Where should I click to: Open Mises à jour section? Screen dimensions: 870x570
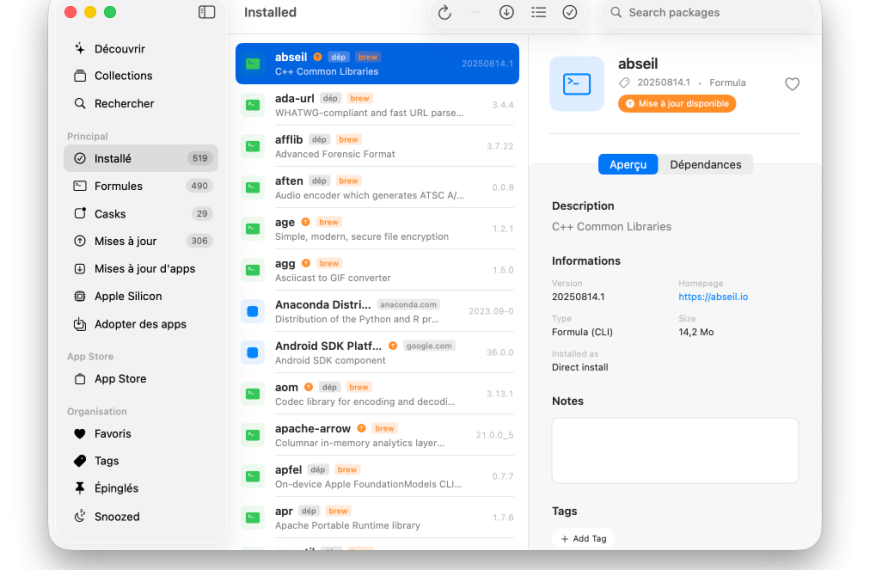click(141, 241)
